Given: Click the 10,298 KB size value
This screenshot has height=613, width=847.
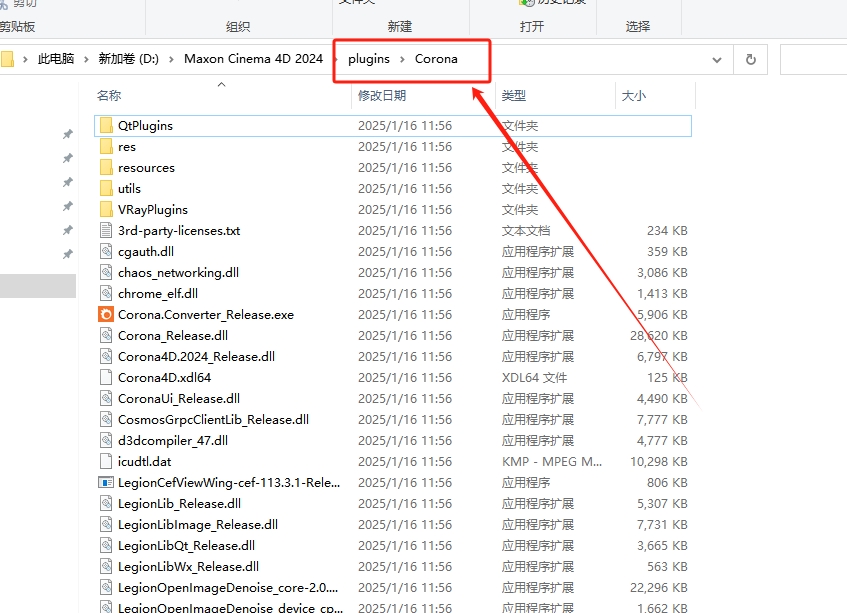Looking at the screenshot, I should coord(658,462).
